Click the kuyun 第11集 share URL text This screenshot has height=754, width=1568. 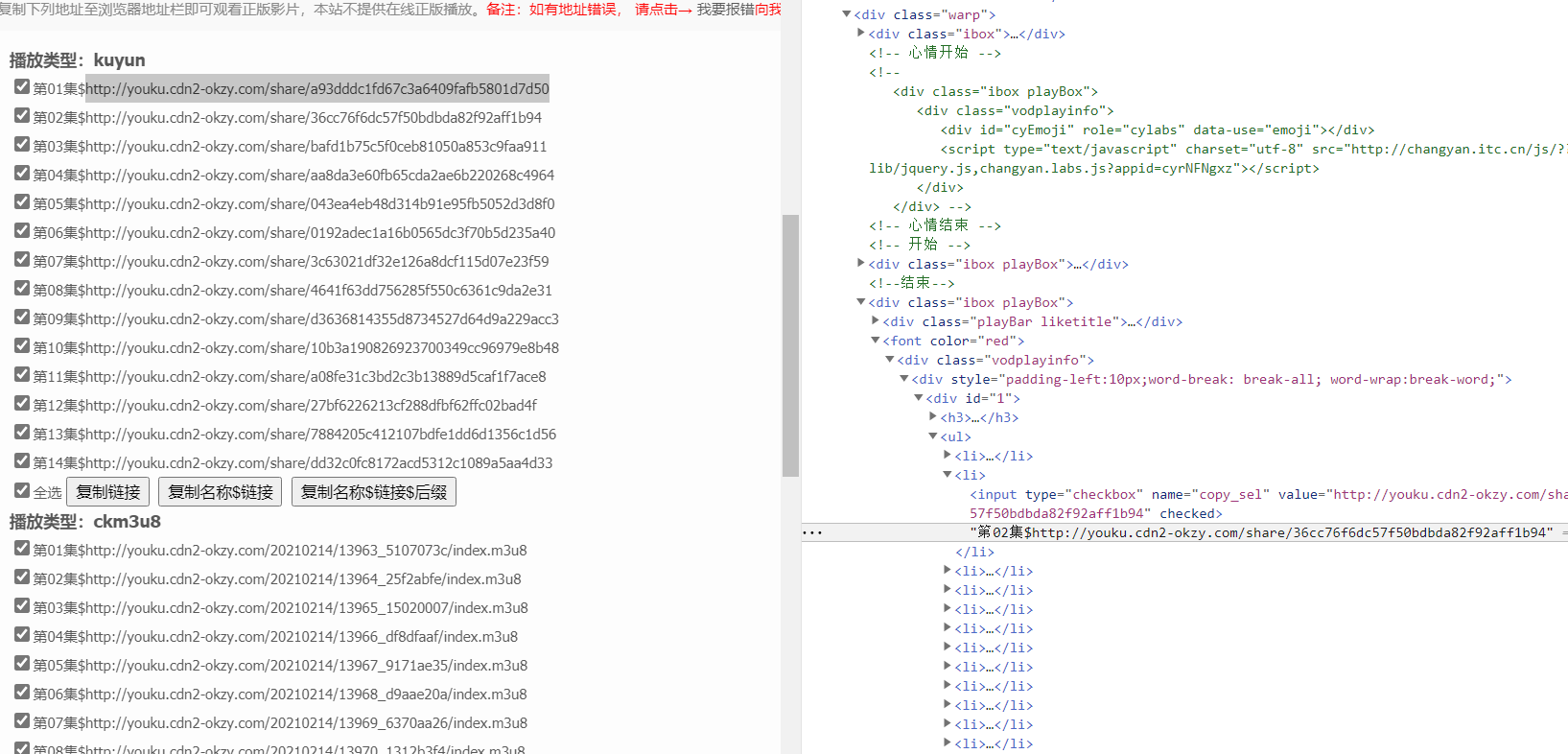[x=316, y=377]
